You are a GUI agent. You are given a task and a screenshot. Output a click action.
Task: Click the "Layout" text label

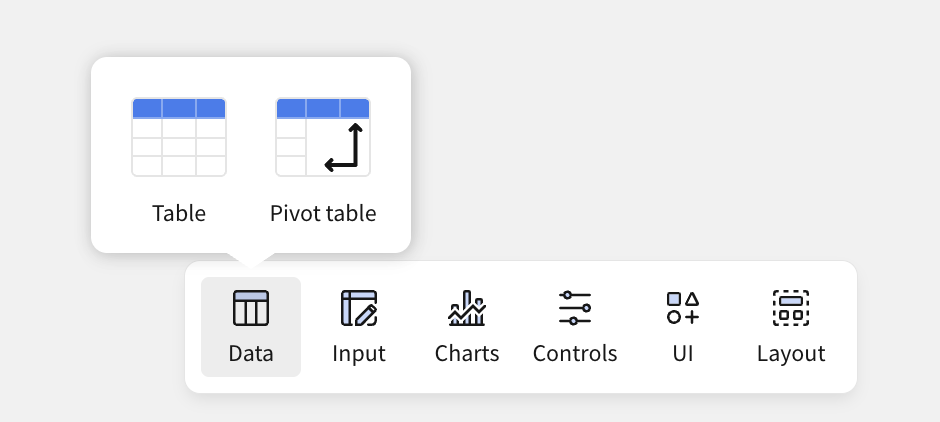coord(791,353)
